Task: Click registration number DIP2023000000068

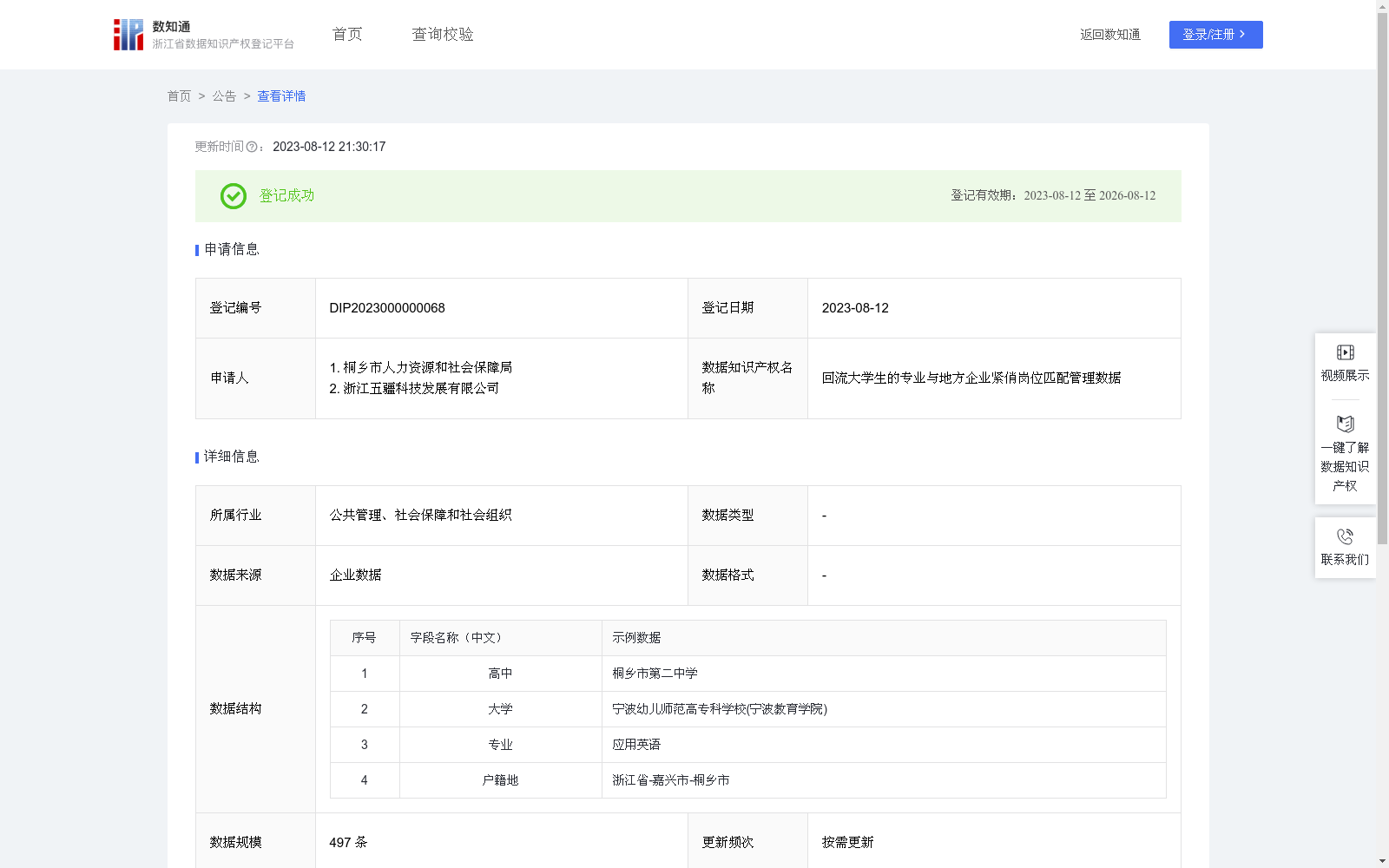Action: 387,308
